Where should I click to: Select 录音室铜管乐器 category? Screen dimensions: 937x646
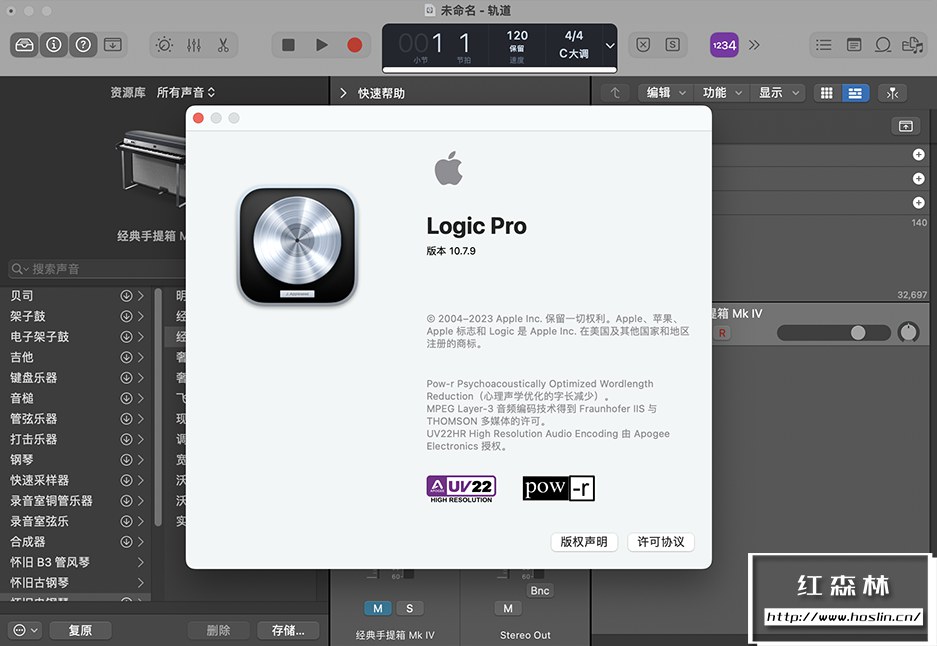(x=51, y=501)
